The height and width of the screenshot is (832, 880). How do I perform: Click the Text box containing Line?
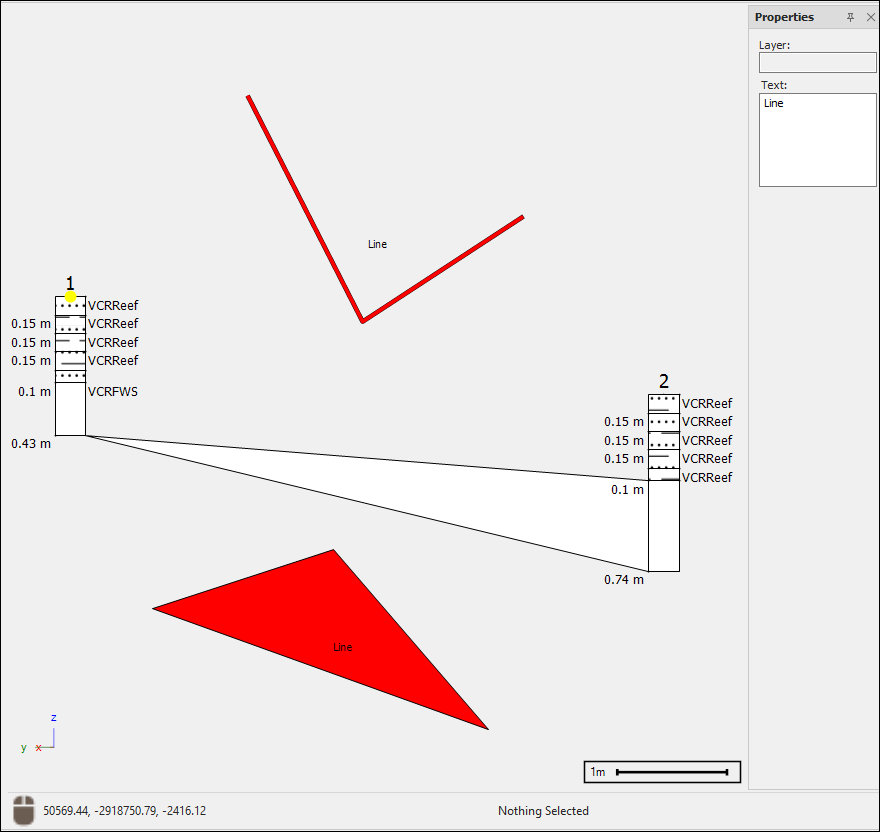coord(817,140)
